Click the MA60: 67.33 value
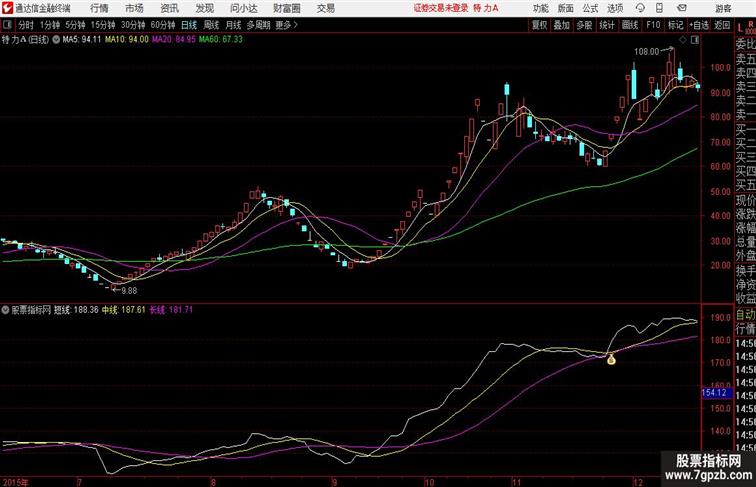 [x=221, y=40]
